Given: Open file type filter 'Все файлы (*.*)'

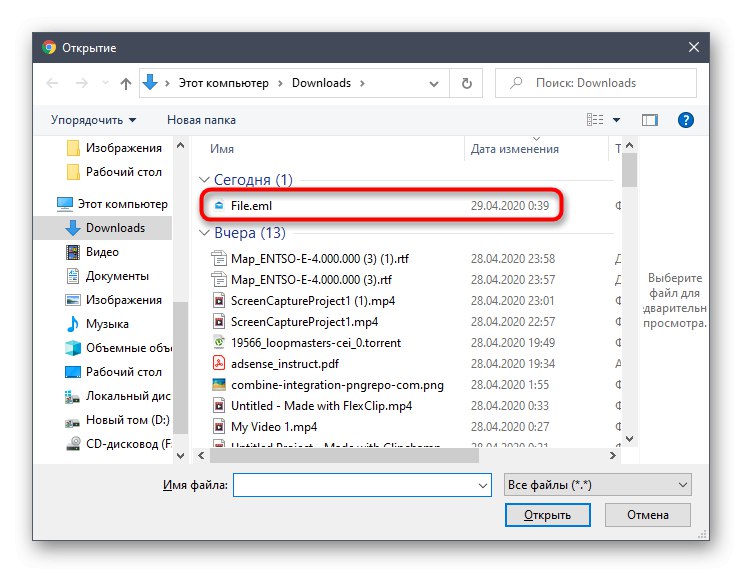Looking at the screenshot, I should pyautogui.click(x=597, y=485).
